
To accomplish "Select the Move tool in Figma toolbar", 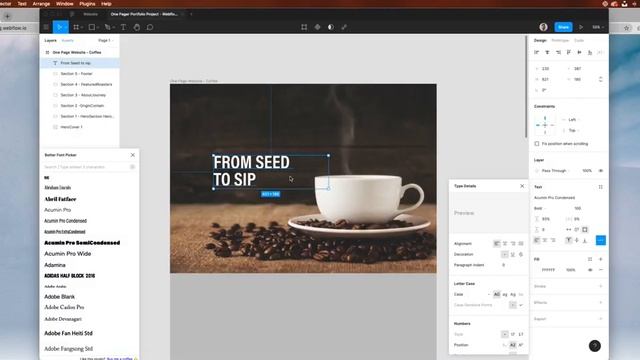I will click(x=60, y=27).
